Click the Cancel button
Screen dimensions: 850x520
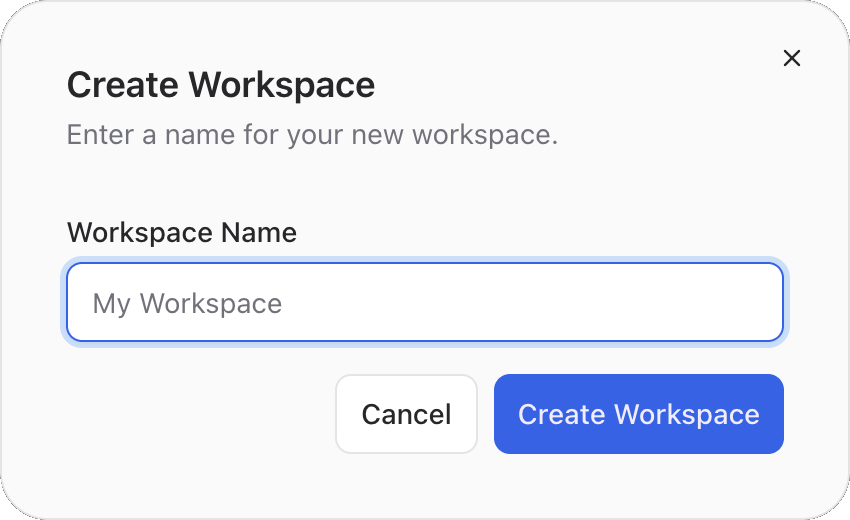(x=407, y=414)
